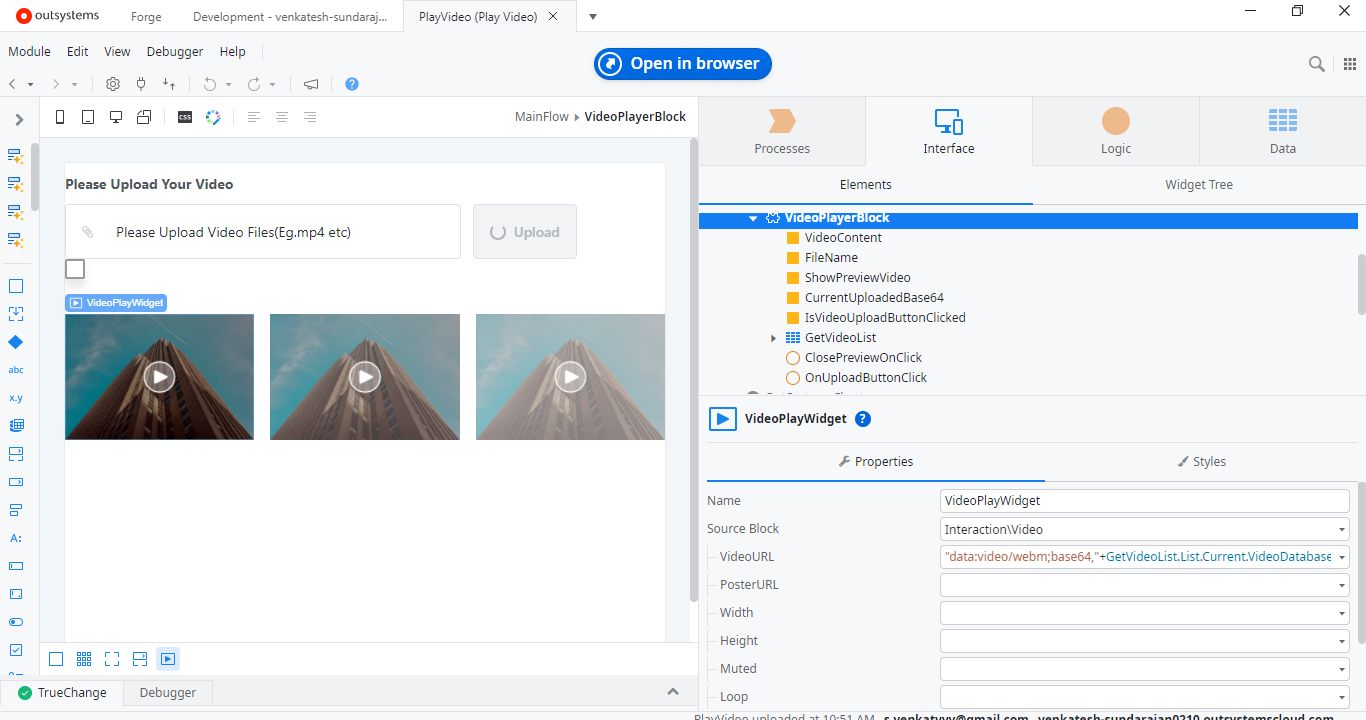Click the Upload button on the canvas
This screenshot has height=720, width=1366.
(525, 232)
